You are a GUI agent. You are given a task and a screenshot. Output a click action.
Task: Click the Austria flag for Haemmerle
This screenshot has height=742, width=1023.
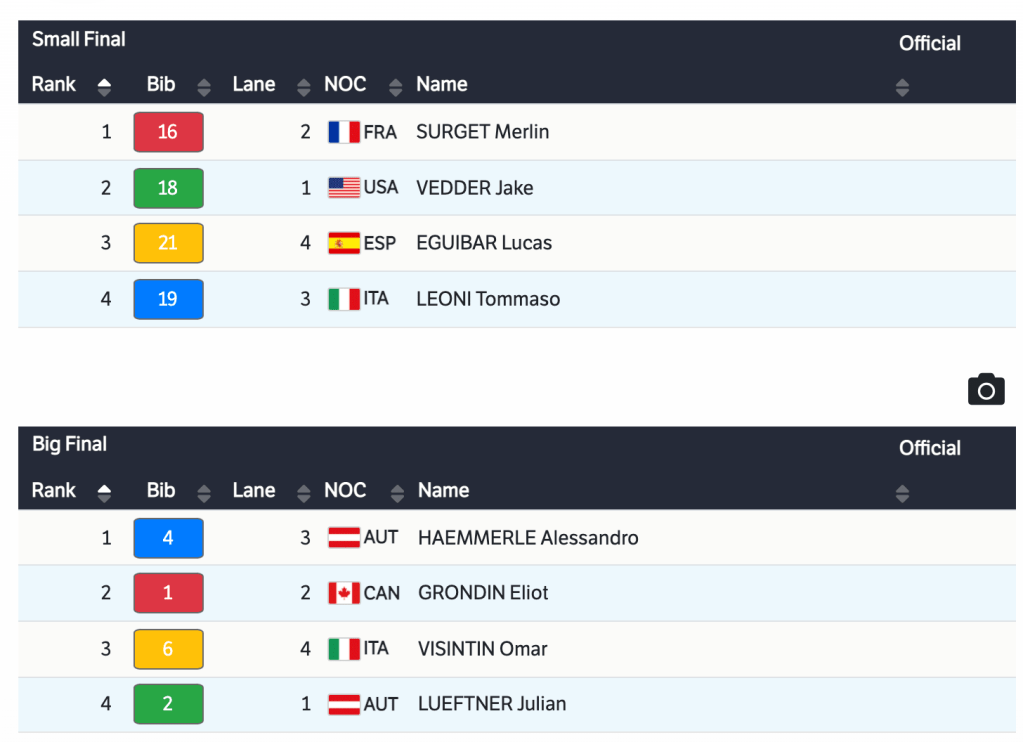point(343,538)
